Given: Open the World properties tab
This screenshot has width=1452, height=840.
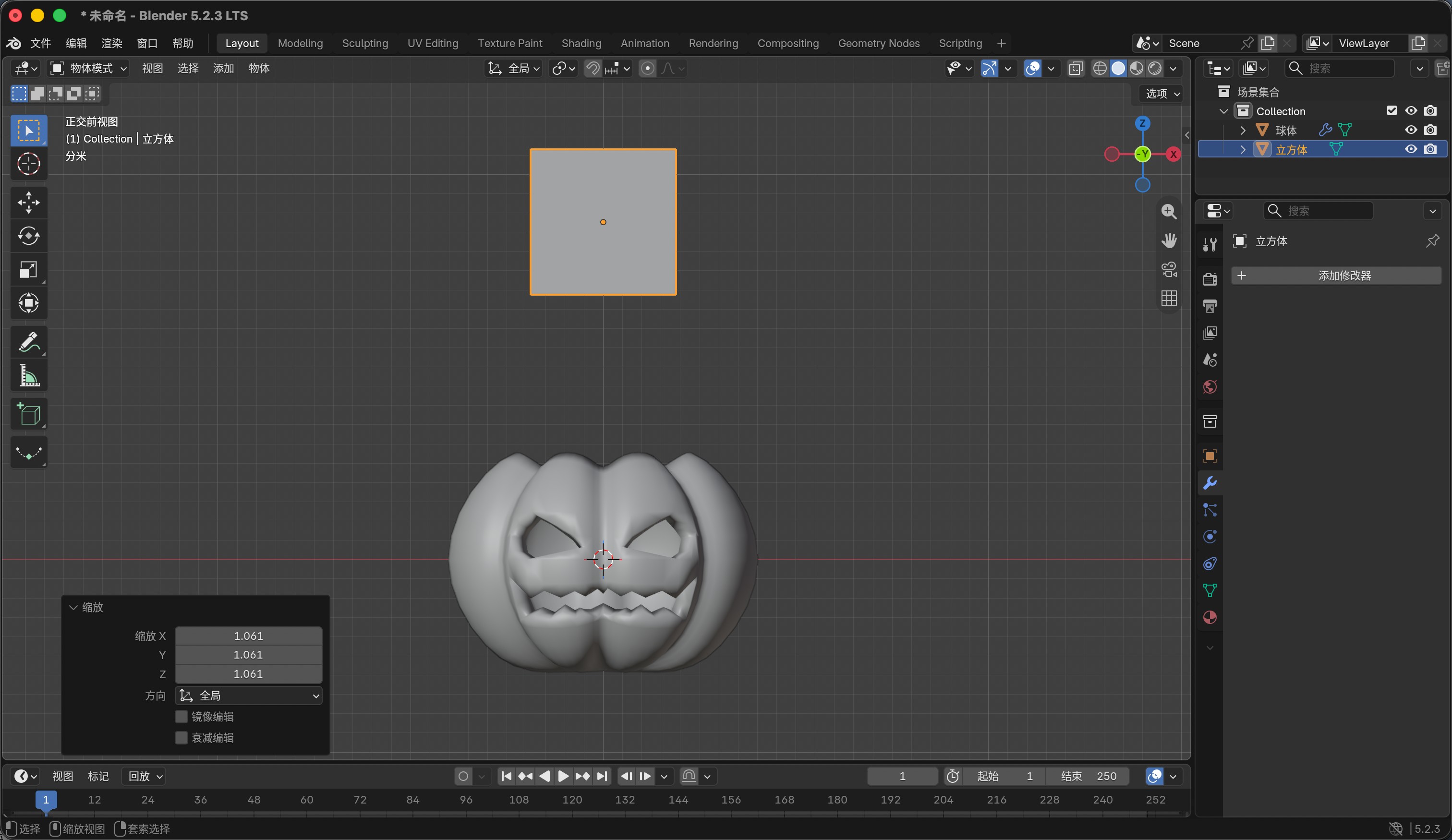Looking at the screenshot, I should [x=1210, y=386].
